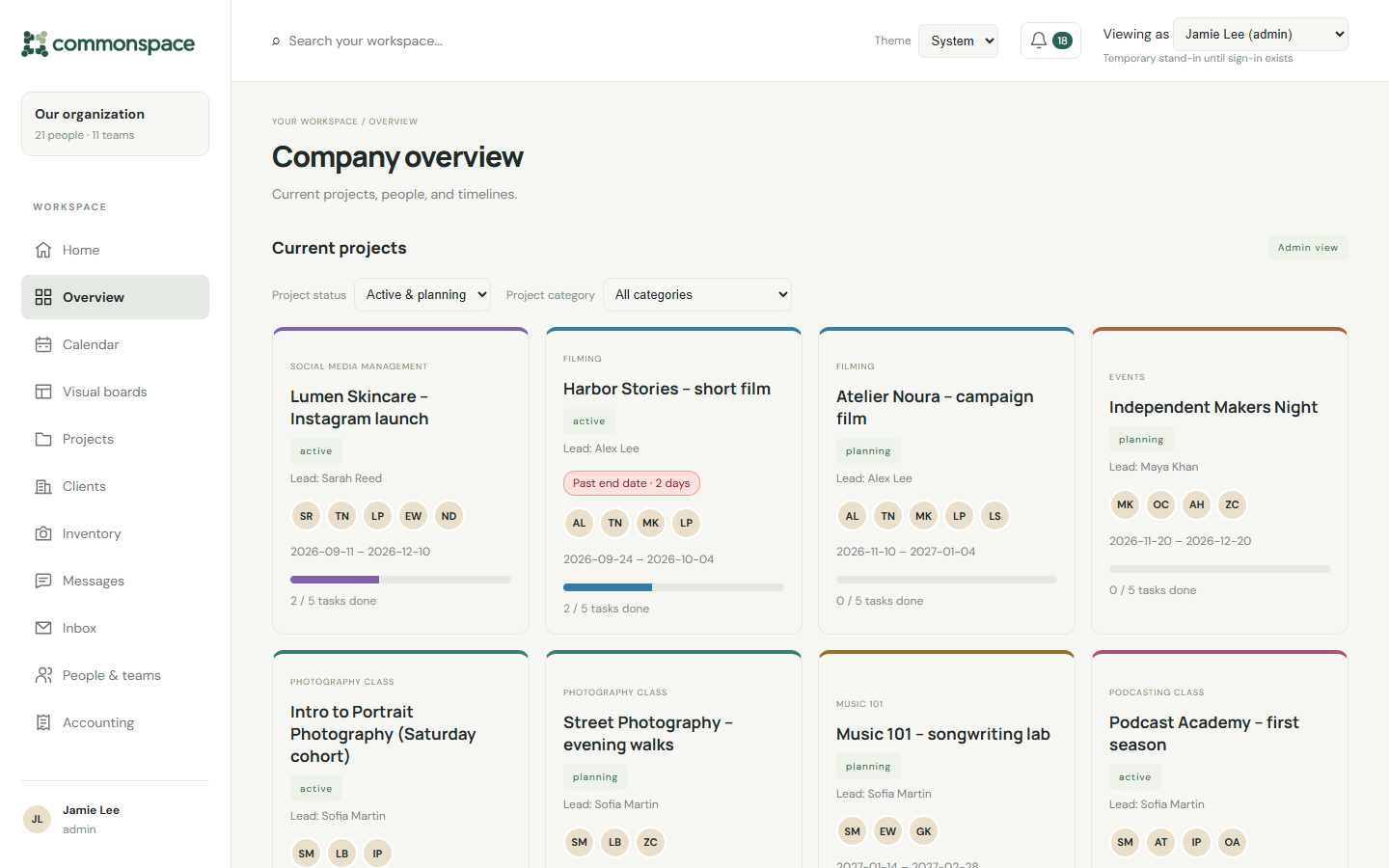The image size is (1389, 868).
Task: Click the notification count 18 badge
Action: [1062, 41]
